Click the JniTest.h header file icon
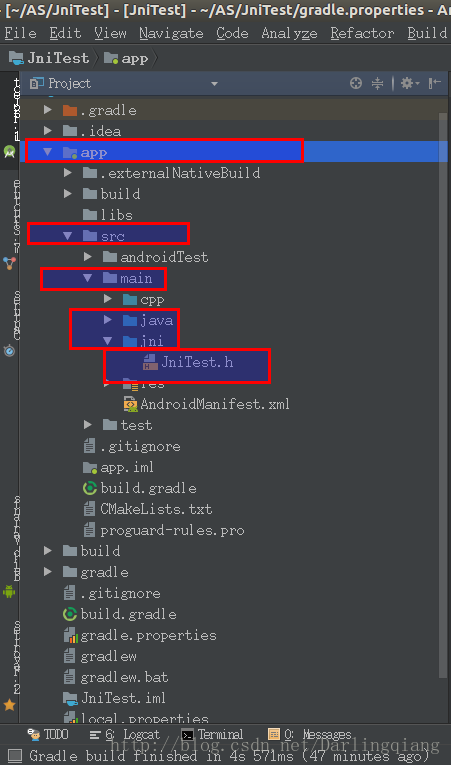 pos(150,362)
